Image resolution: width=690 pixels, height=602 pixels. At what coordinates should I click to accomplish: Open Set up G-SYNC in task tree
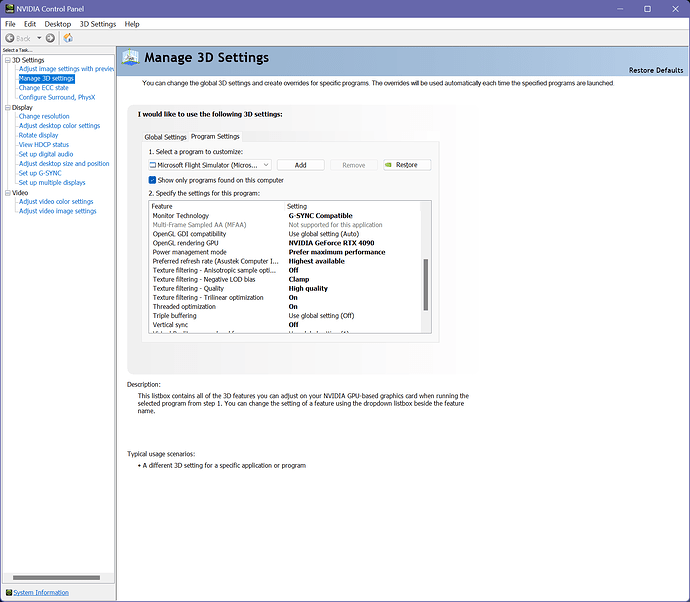pyautogui.click(x=40, y=173)
